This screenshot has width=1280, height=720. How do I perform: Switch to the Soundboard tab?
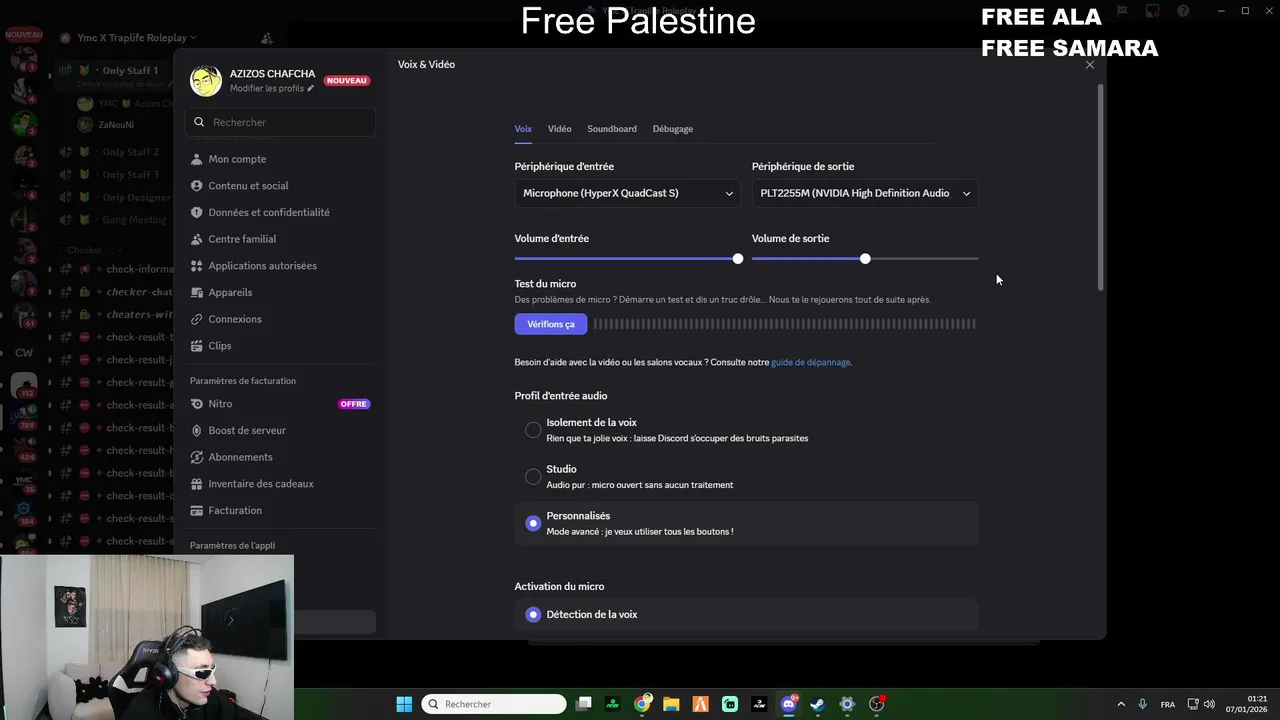tap(612, 129)
